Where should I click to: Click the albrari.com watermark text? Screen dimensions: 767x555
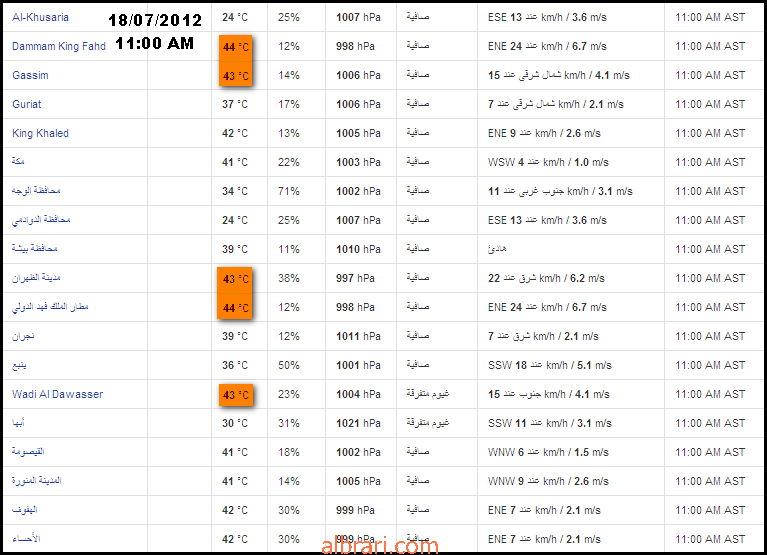(380, 546)
